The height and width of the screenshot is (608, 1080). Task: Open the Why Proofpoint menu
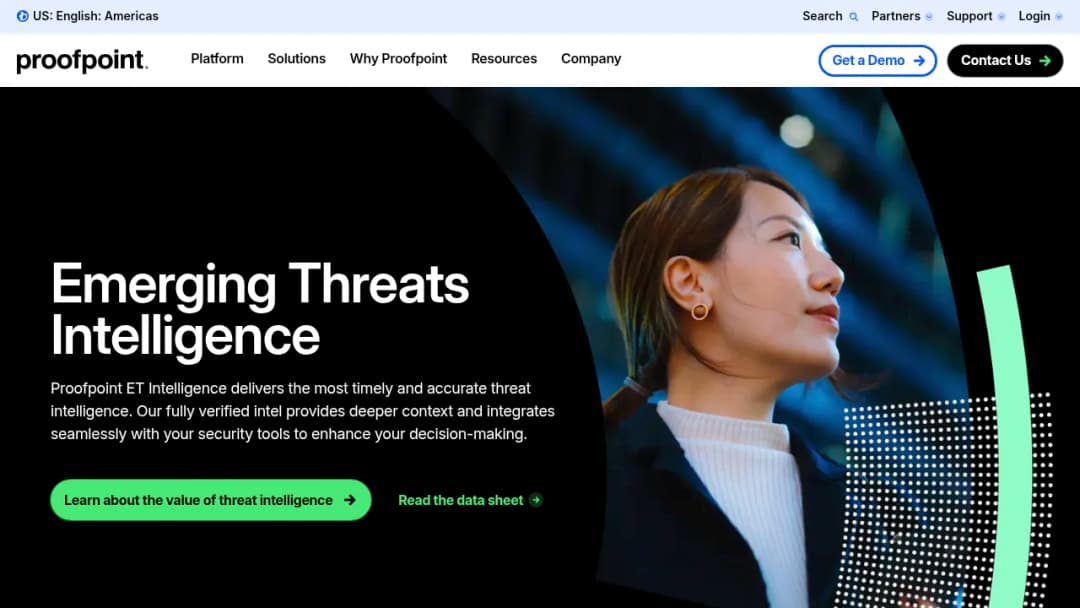click(x=398, y=59)
